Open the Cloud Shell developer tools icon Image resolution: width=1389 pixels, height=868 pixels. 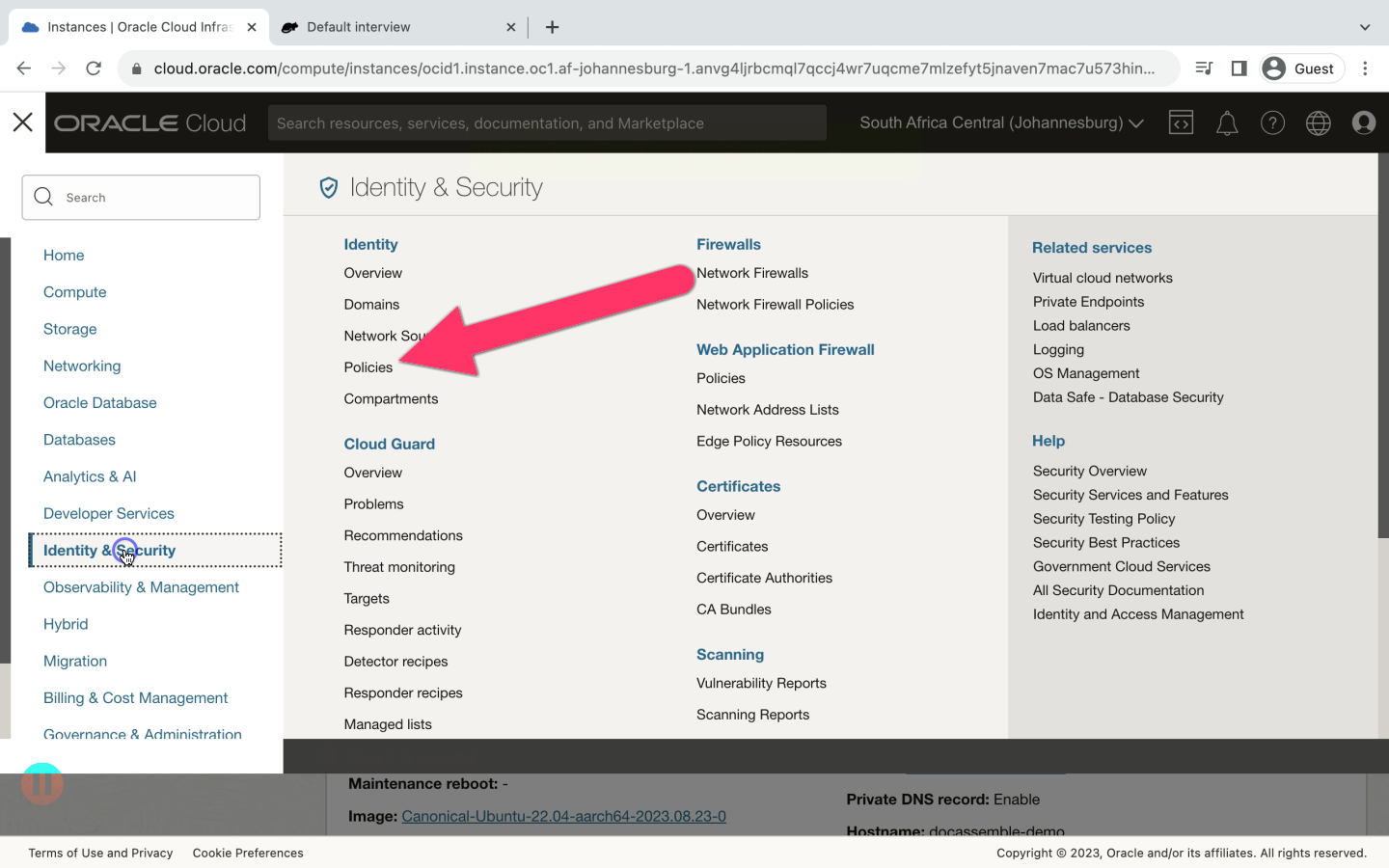(x=1181, y=122)
